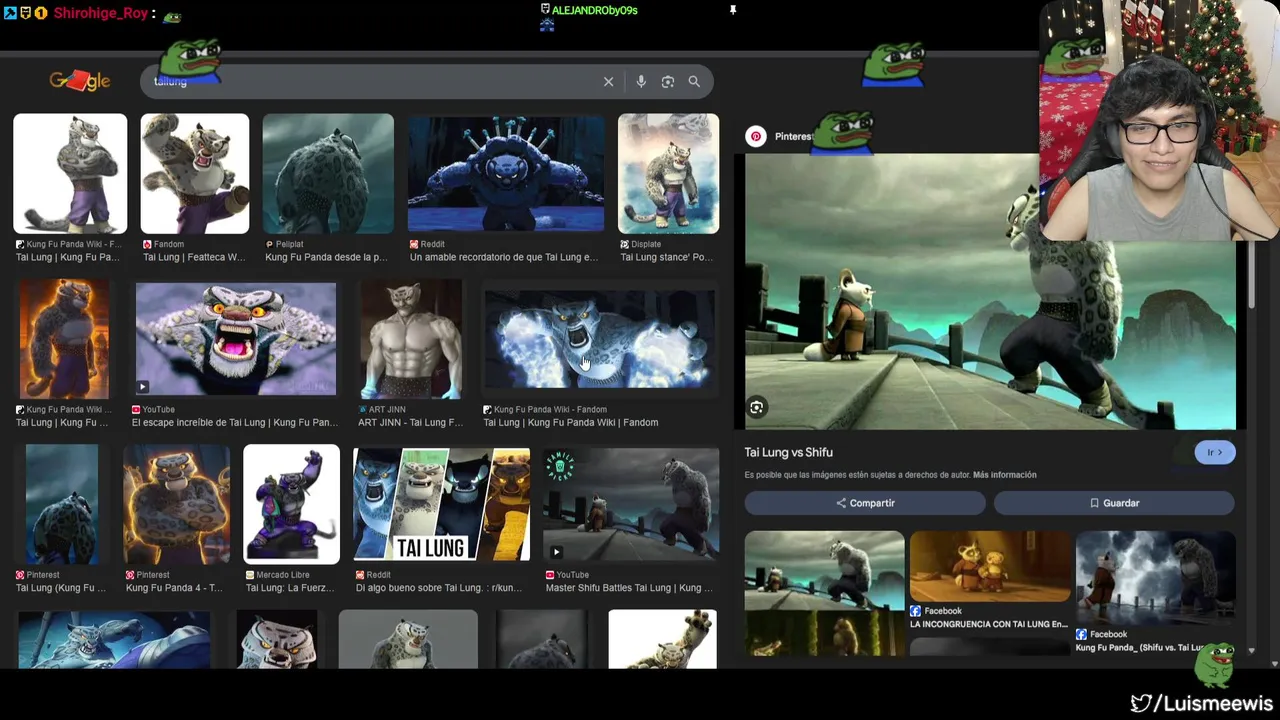Click 'Tai Lung stance' Po...' title

click(x=667, y=257)
